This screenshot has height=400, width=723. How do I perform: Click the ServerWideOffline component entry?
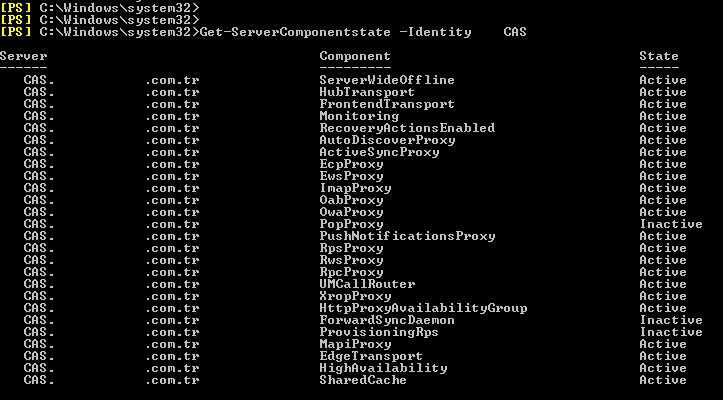point(387,80)
